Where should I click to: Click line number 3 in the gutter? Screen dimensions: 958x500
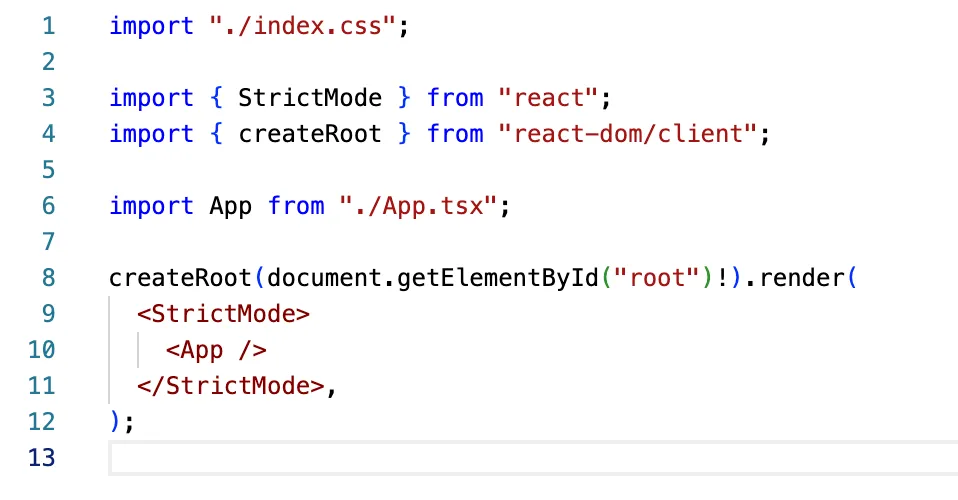49,98
